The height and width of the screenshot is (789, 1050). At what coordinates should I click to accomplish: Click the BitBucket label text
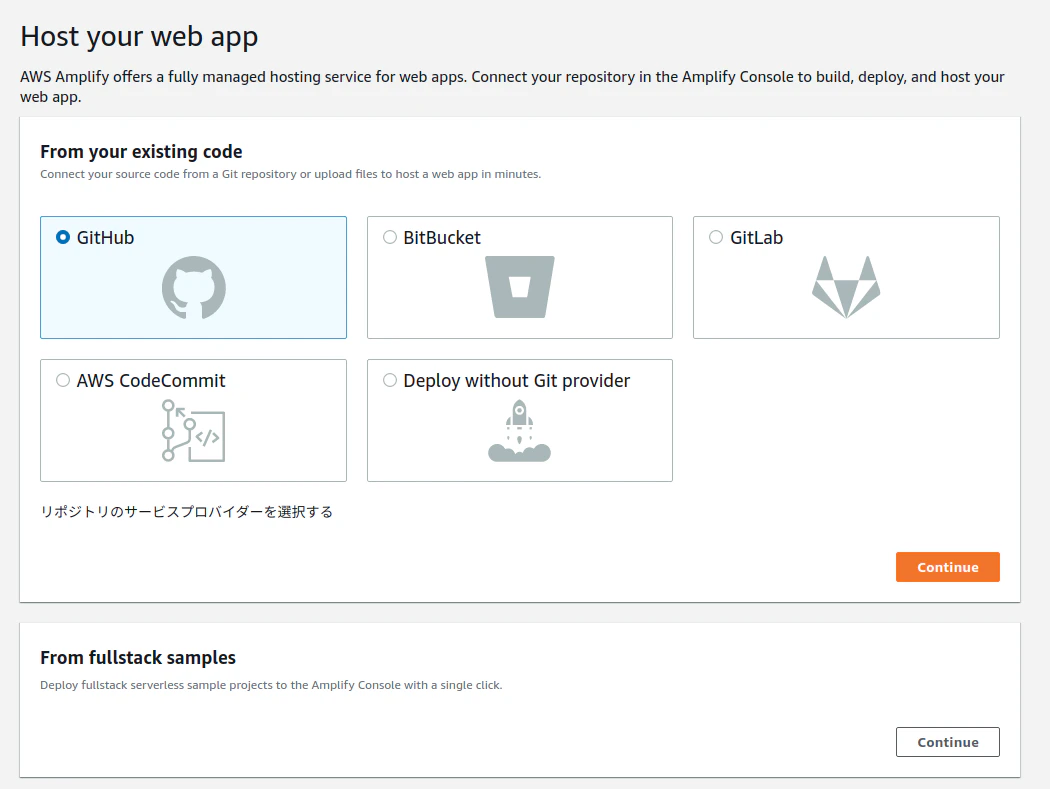pos(442,238)
